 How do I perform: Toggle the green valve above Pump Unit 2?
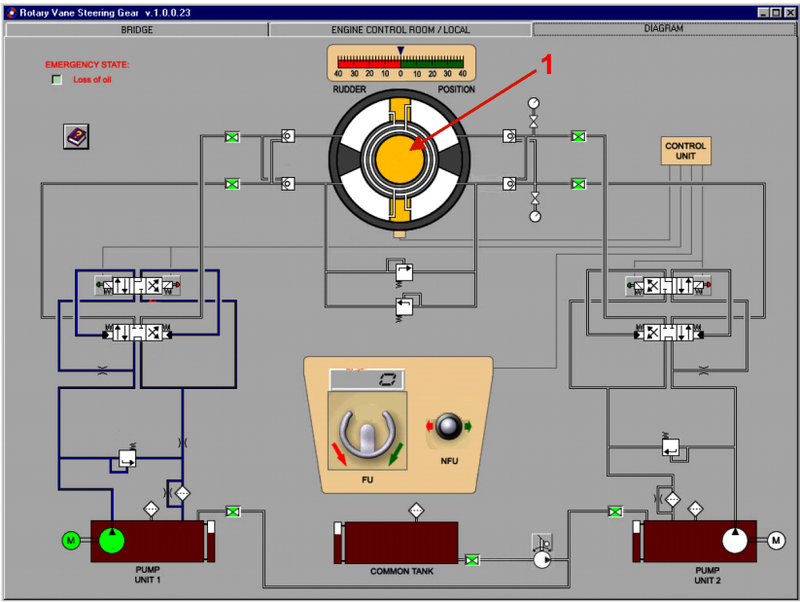click(x=615, y=511)
